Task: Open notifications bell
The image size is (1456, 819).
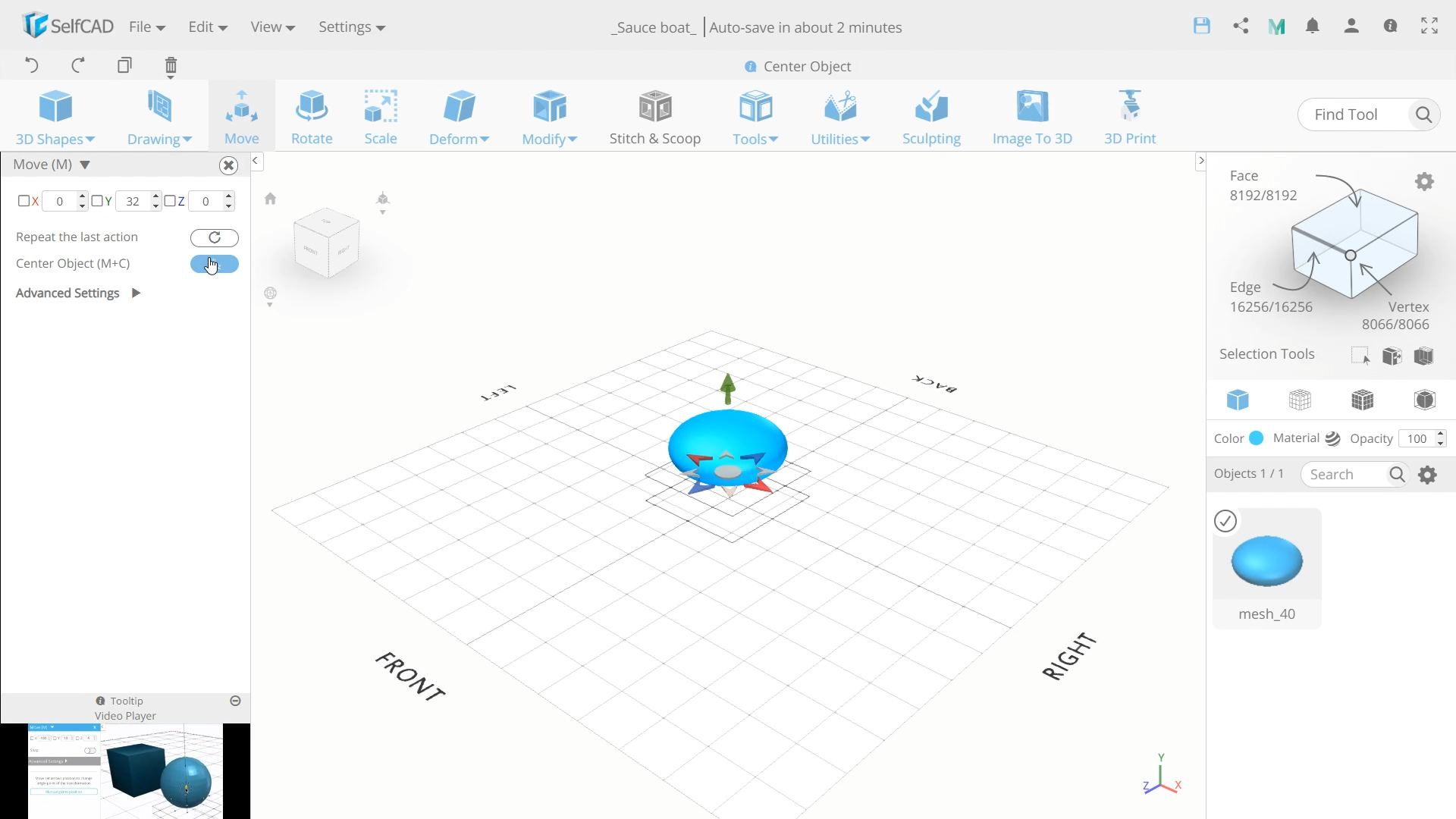Action: click(1313, 27)
